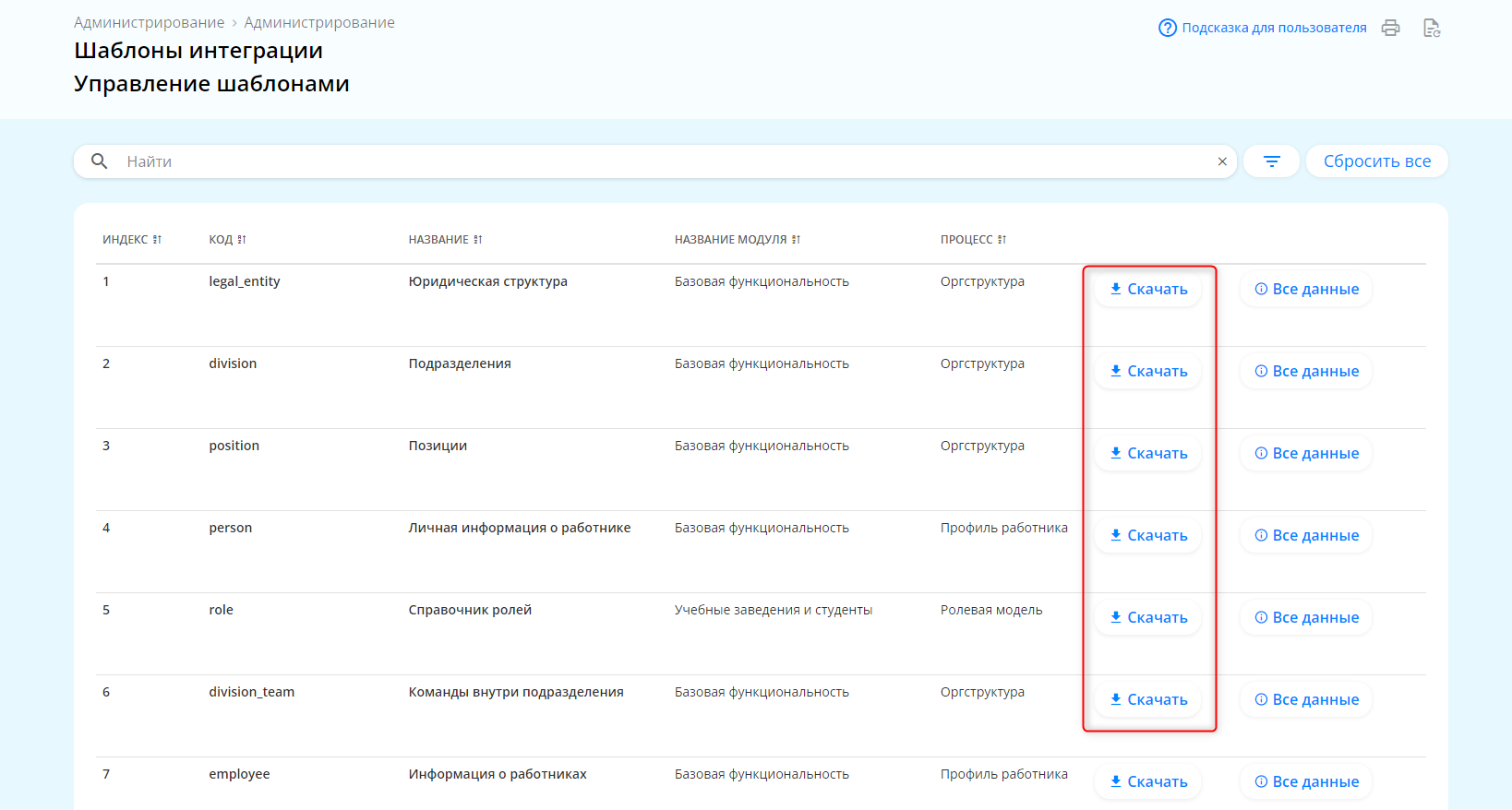Download the position template
1512x810 pixels.
[1147, 454]
